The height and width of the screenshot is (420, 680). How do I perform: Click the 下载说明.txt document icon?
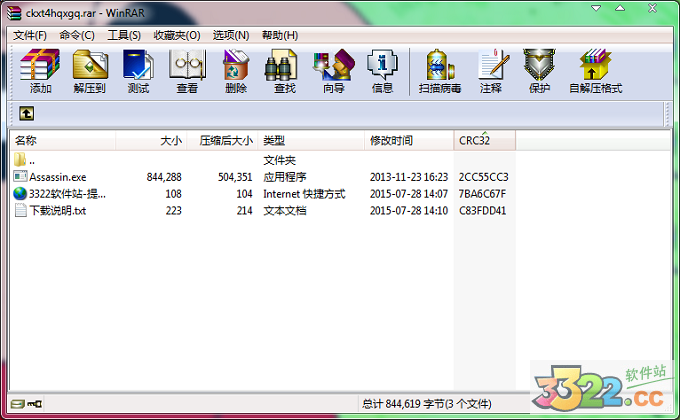[20, 210]
